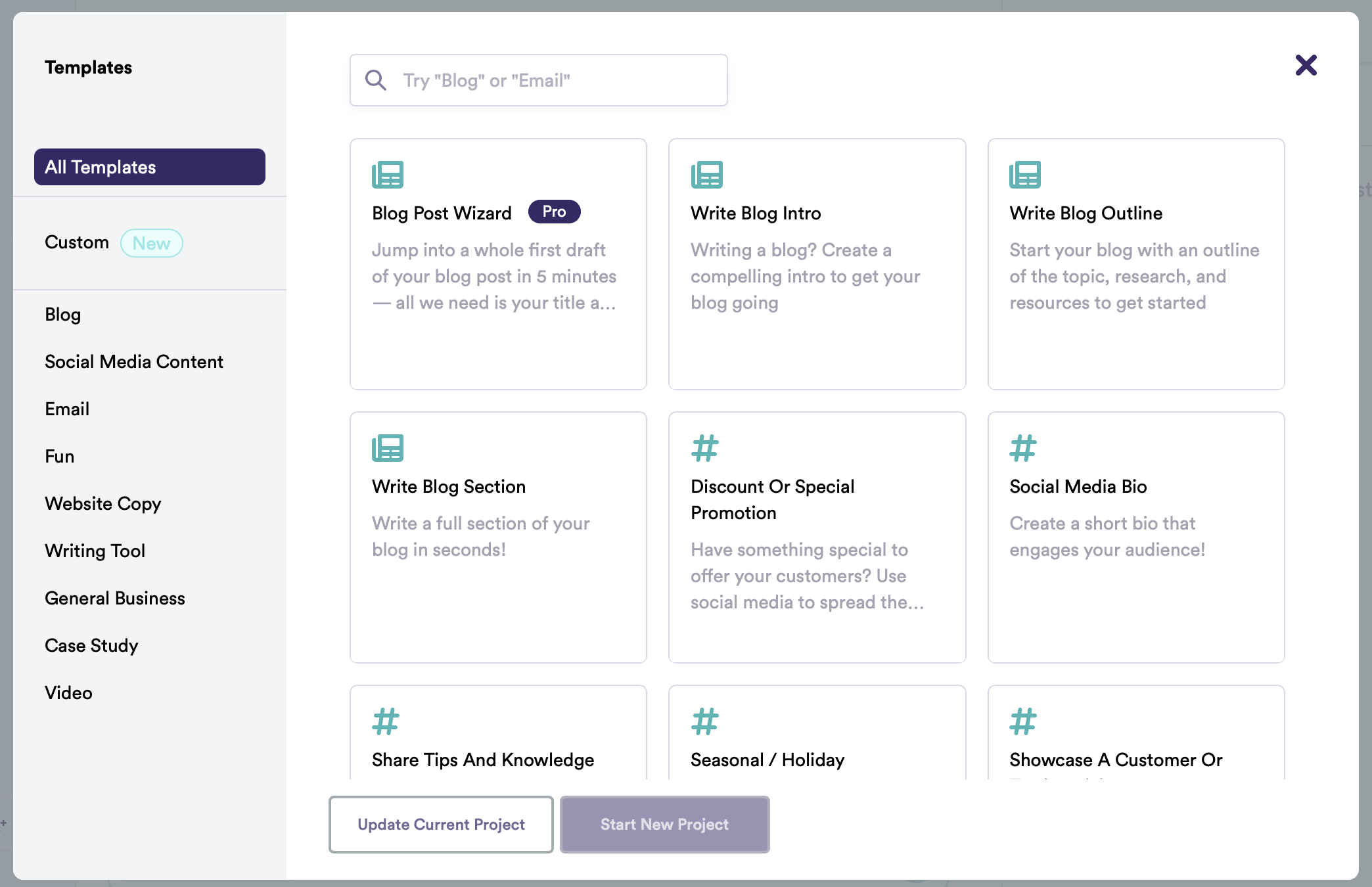
Task: Click the newspaper icon on Blog Post Wizard
Action: [388, 175]
